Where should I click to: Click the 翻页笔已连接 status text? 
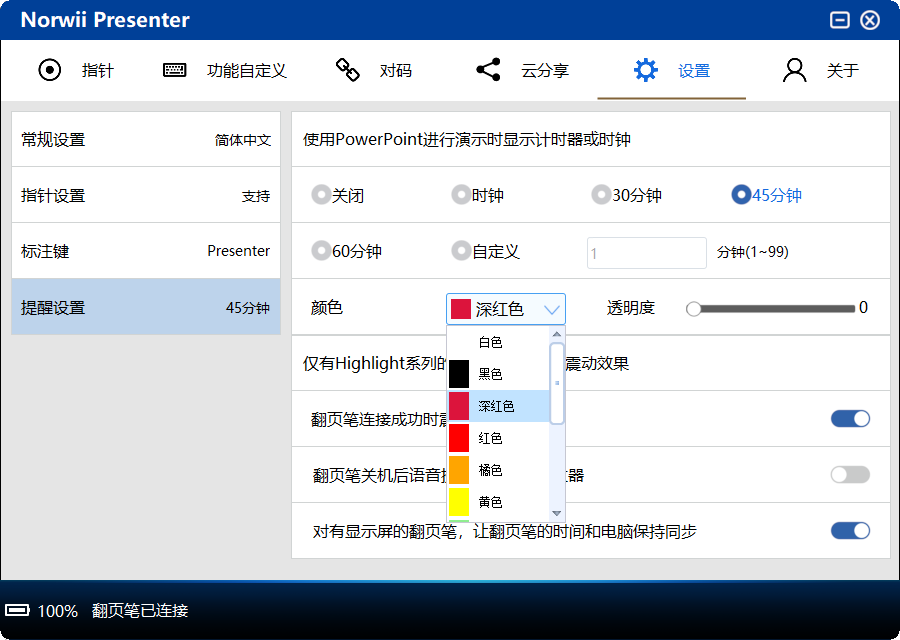140,610
